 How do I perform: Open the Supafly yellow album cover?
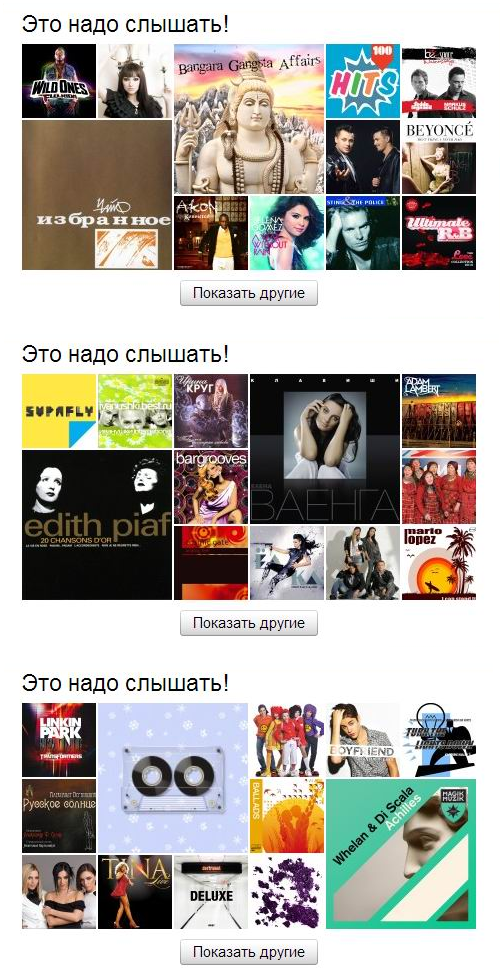59,411
